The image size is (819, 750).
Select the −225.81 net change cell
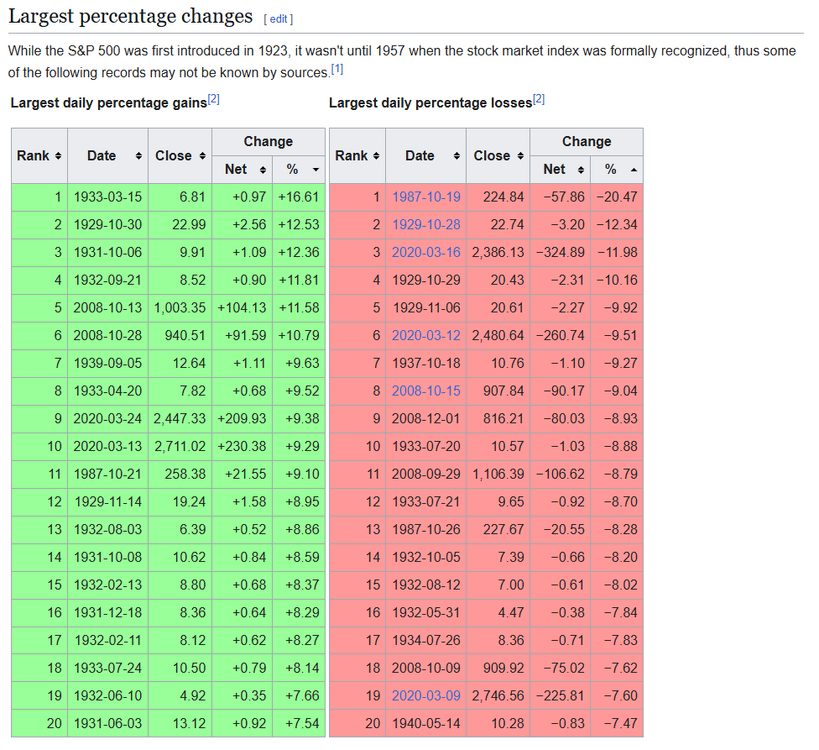coord(560,696)
